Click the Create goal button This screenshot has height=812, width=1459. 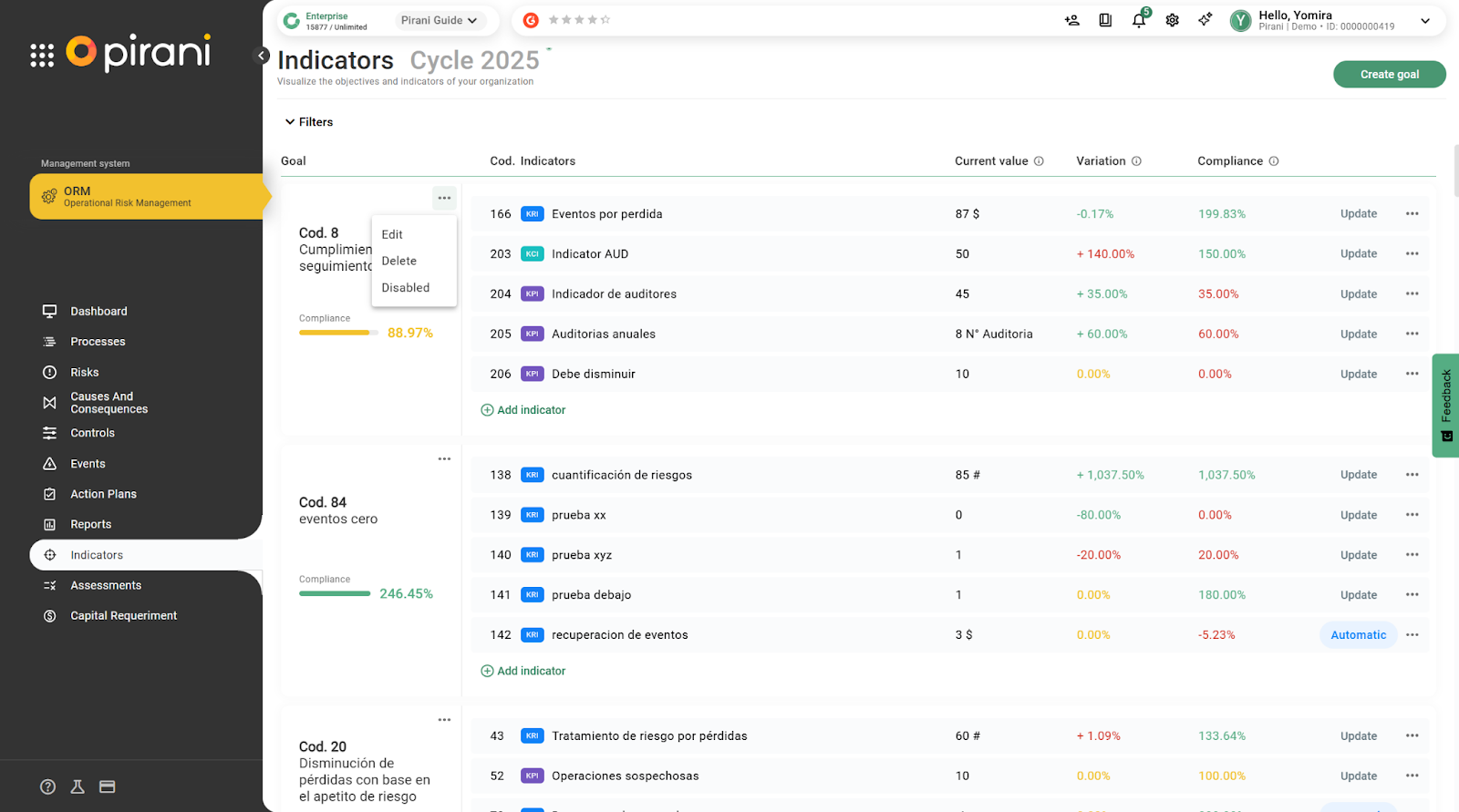[x=1389, y=75]
